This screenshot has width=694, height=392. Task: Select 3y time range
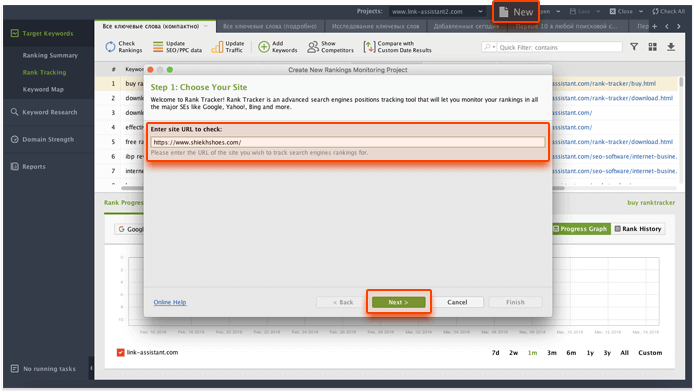click(607, 353)
